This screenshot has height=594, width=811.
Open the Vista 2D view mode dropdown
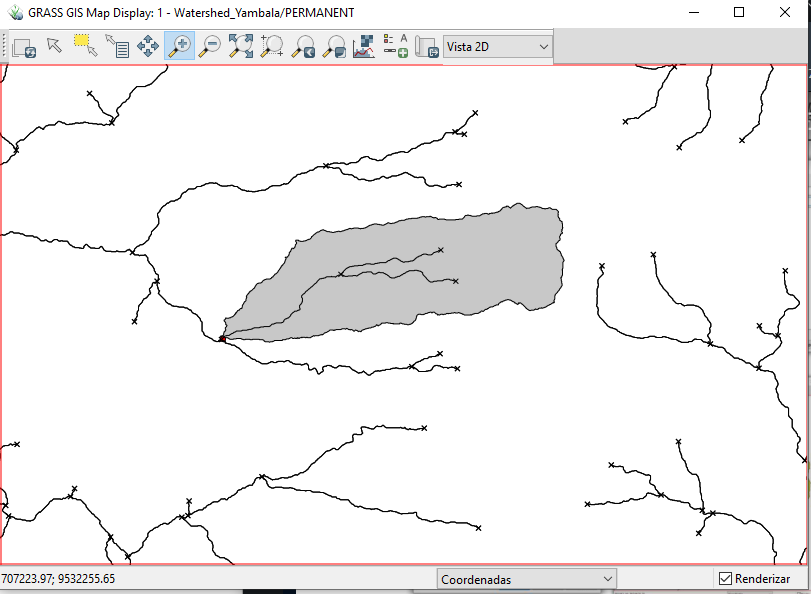click(498, 47)
